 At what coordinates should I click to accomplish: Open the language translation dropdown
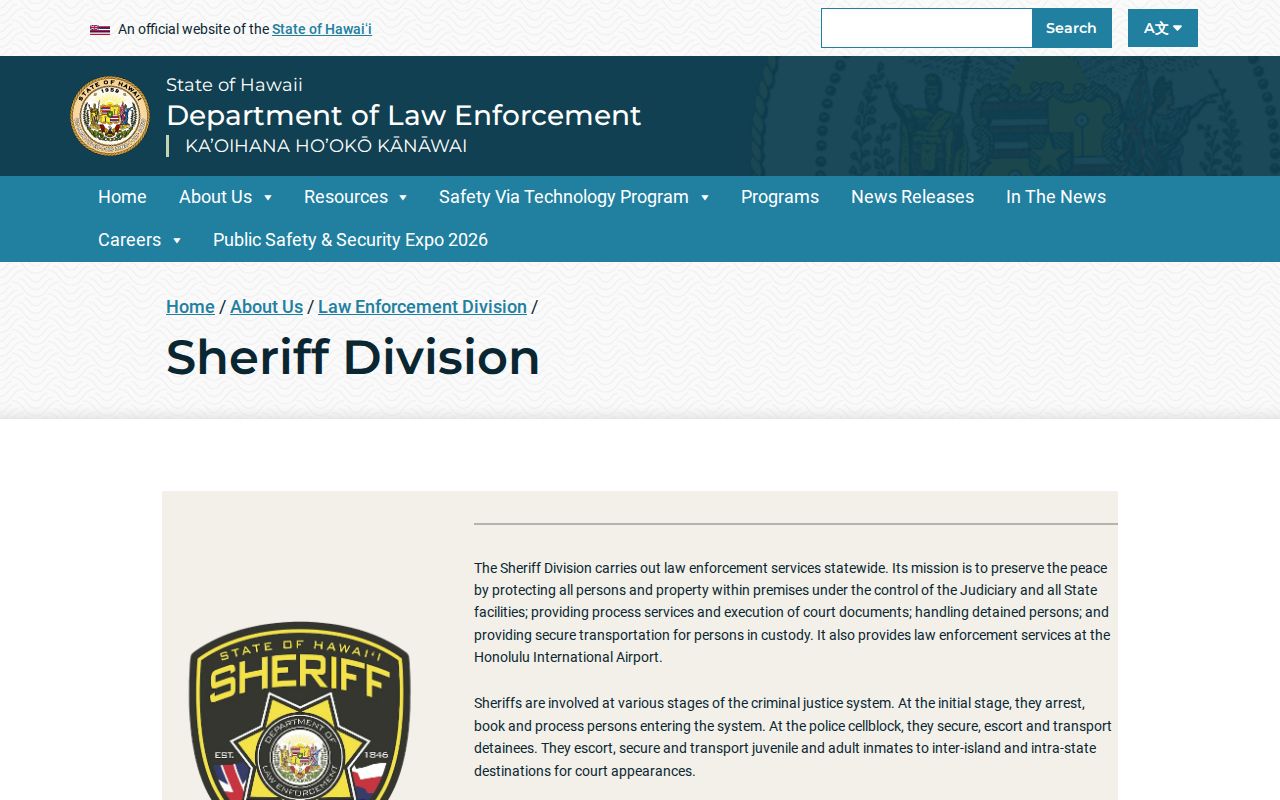[1163, 28]
